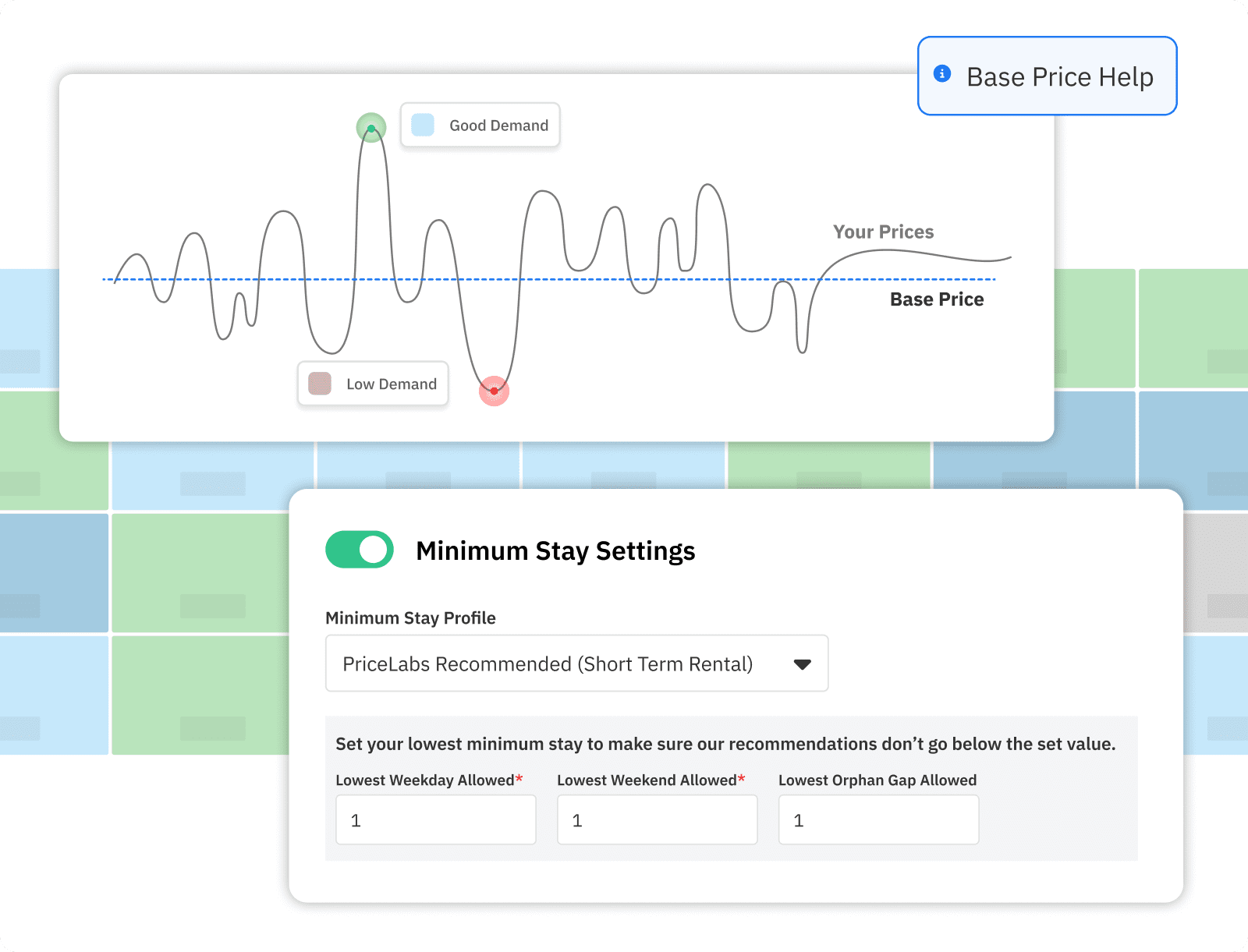This screenshot has width=1248, height=952.
Task: Click the Minimum Stay Profile label
Action: pos(410,618)
